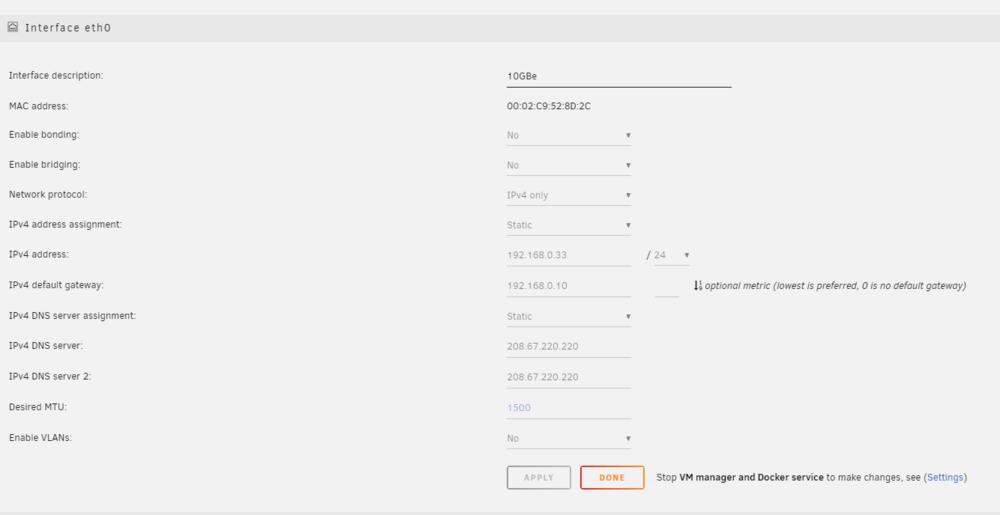Click the optional metric hint text
The width and height of the screenshot is (1000, 515).
[x=835, y=286]
